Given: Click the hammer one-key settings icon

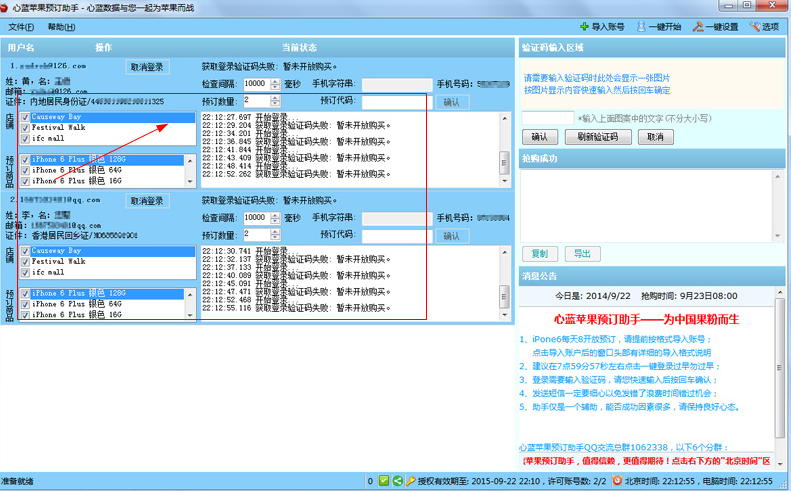Looking at the screenshot, I should [698, 27].
